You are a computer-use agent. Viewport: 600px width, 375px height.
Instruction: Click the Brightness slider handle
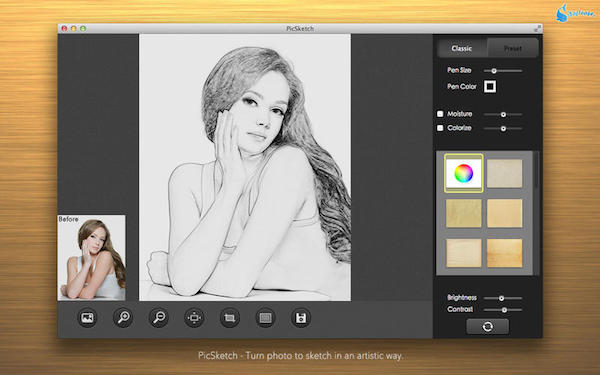pos(501,298)
